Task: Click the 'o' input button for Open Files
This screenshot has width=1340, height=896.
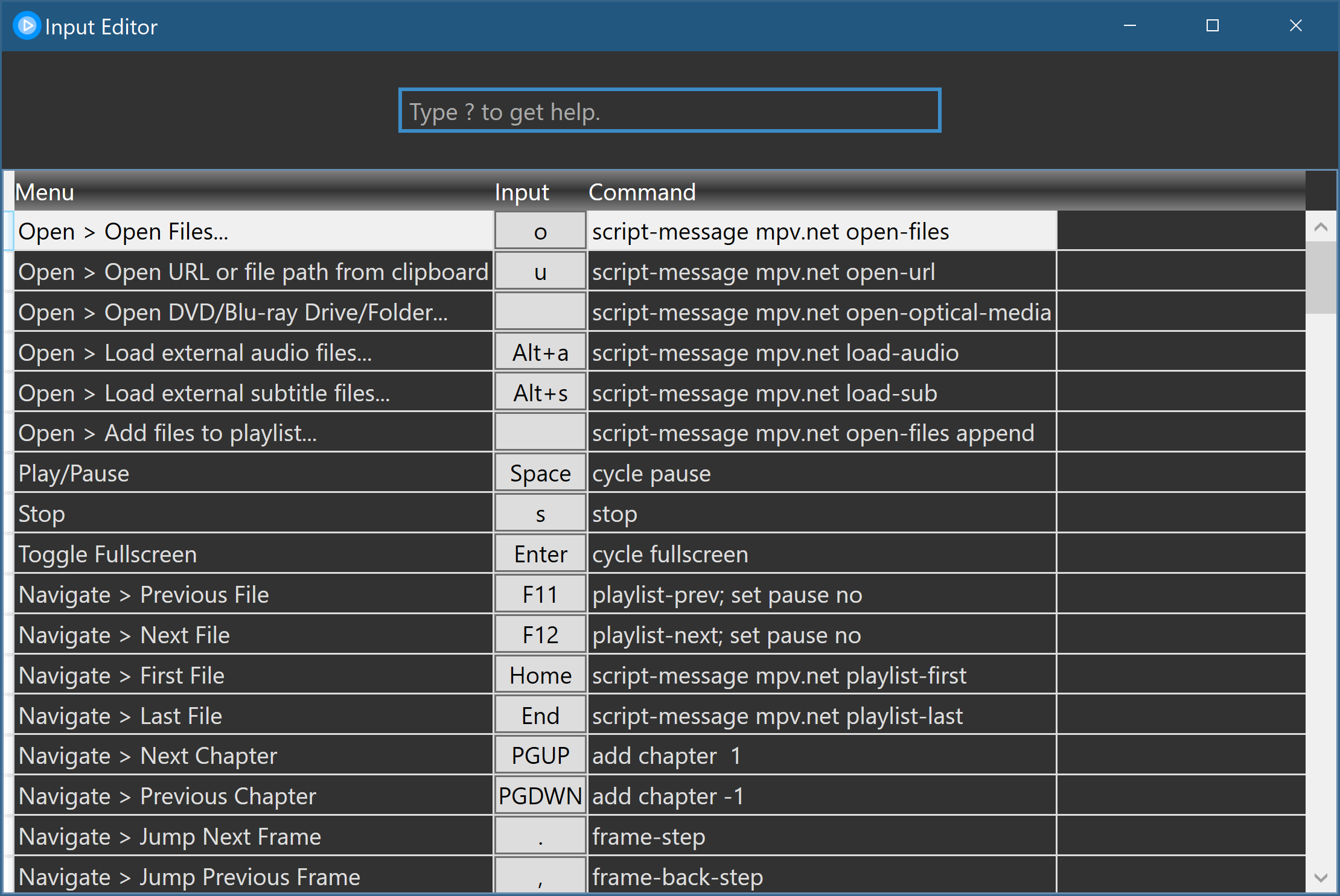Action: point(540,232)
